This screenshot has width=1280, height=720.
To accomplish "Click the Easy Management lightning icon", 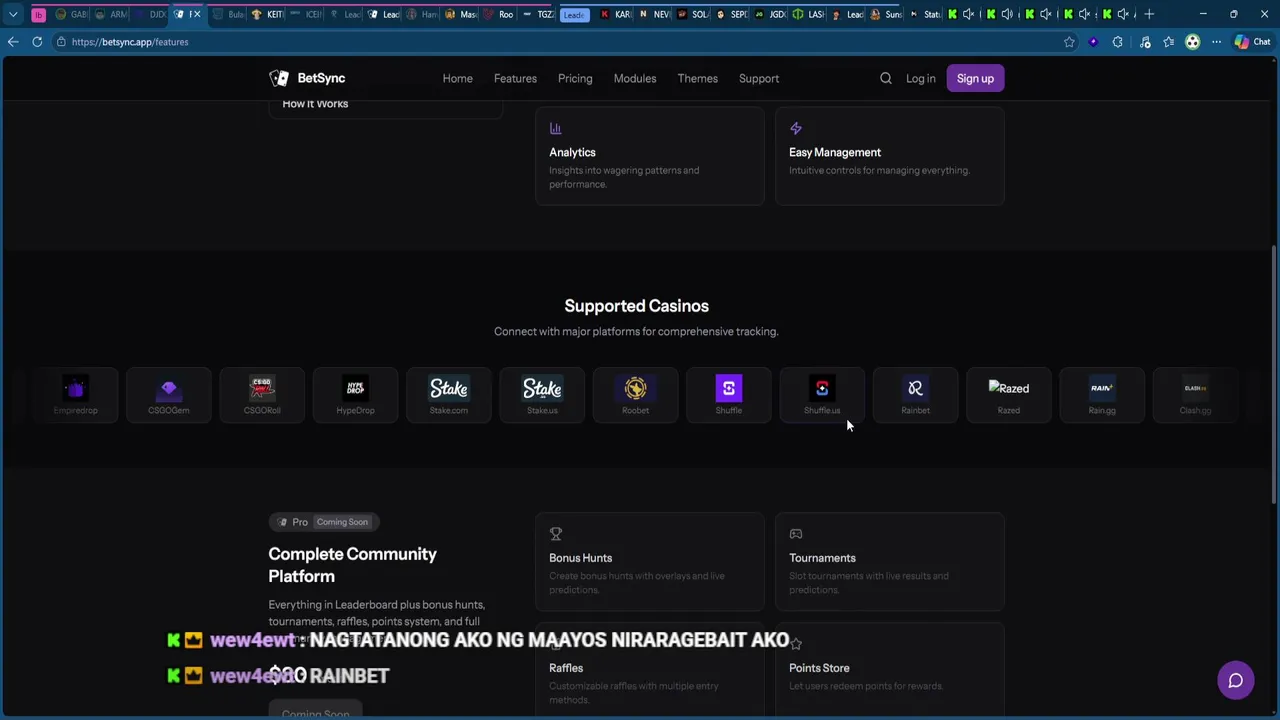I will click(x=796, y=128).
